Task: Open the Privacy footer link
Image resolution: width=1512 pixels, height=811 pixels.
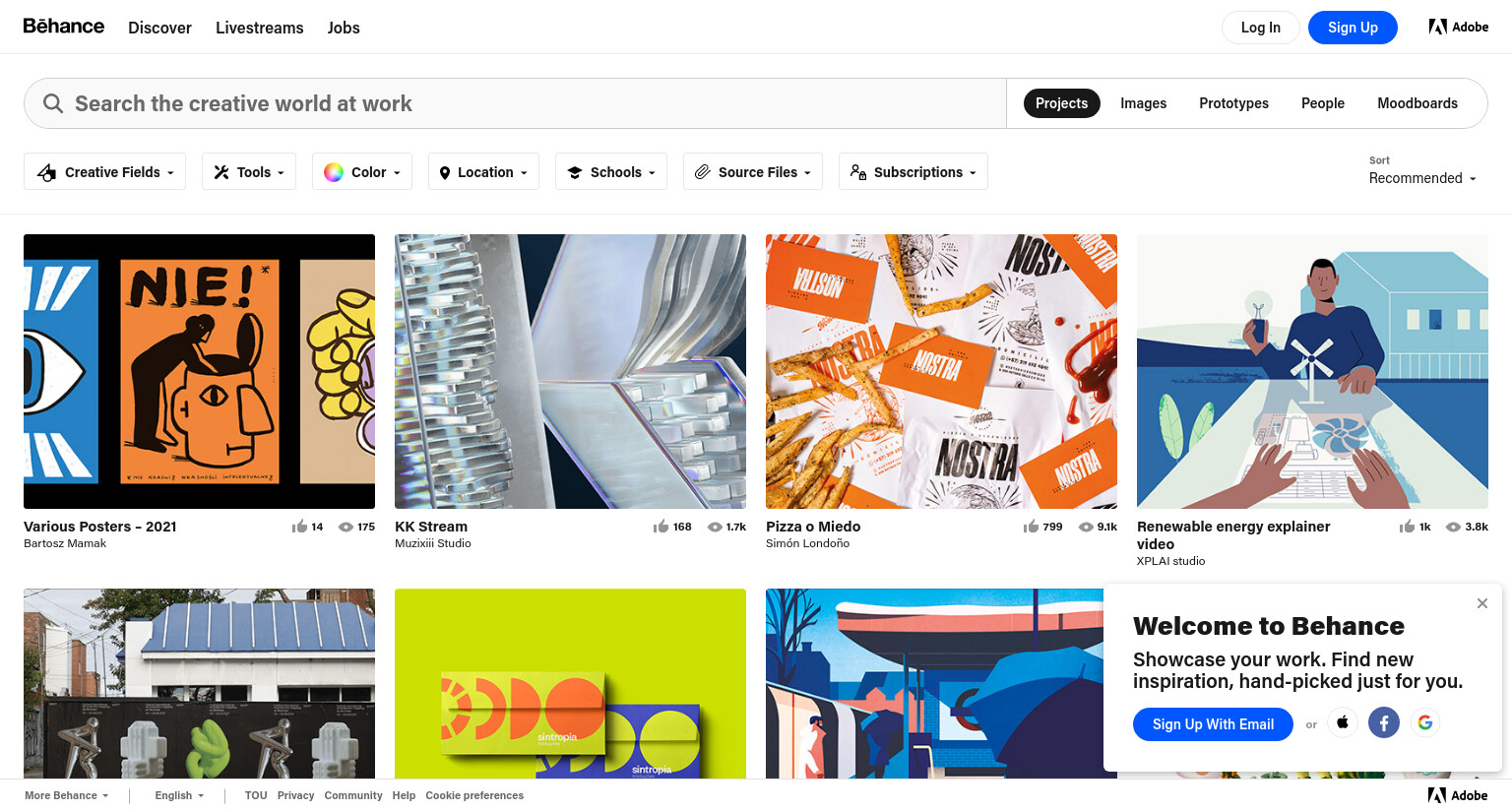Action: click(x=295, y=795)
